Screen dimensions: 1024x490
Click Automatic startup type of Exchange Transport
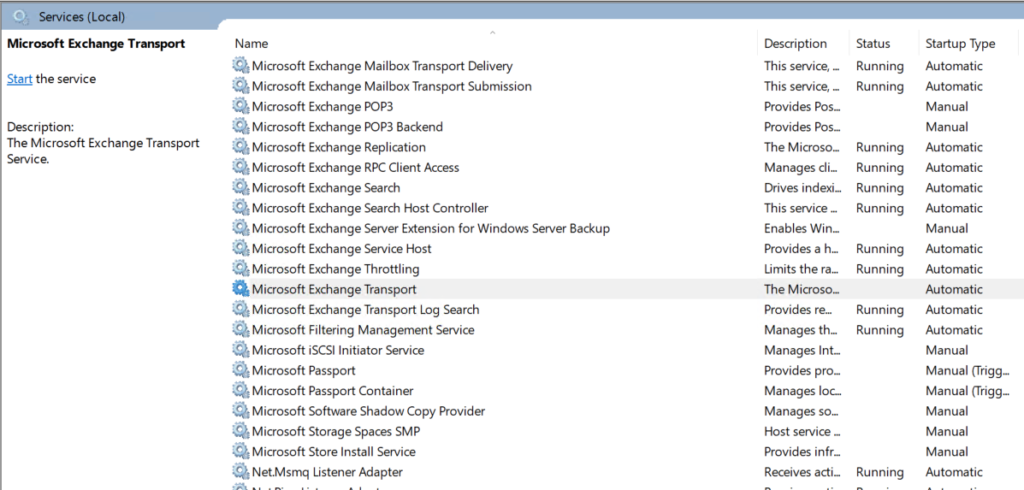(953, 289)
